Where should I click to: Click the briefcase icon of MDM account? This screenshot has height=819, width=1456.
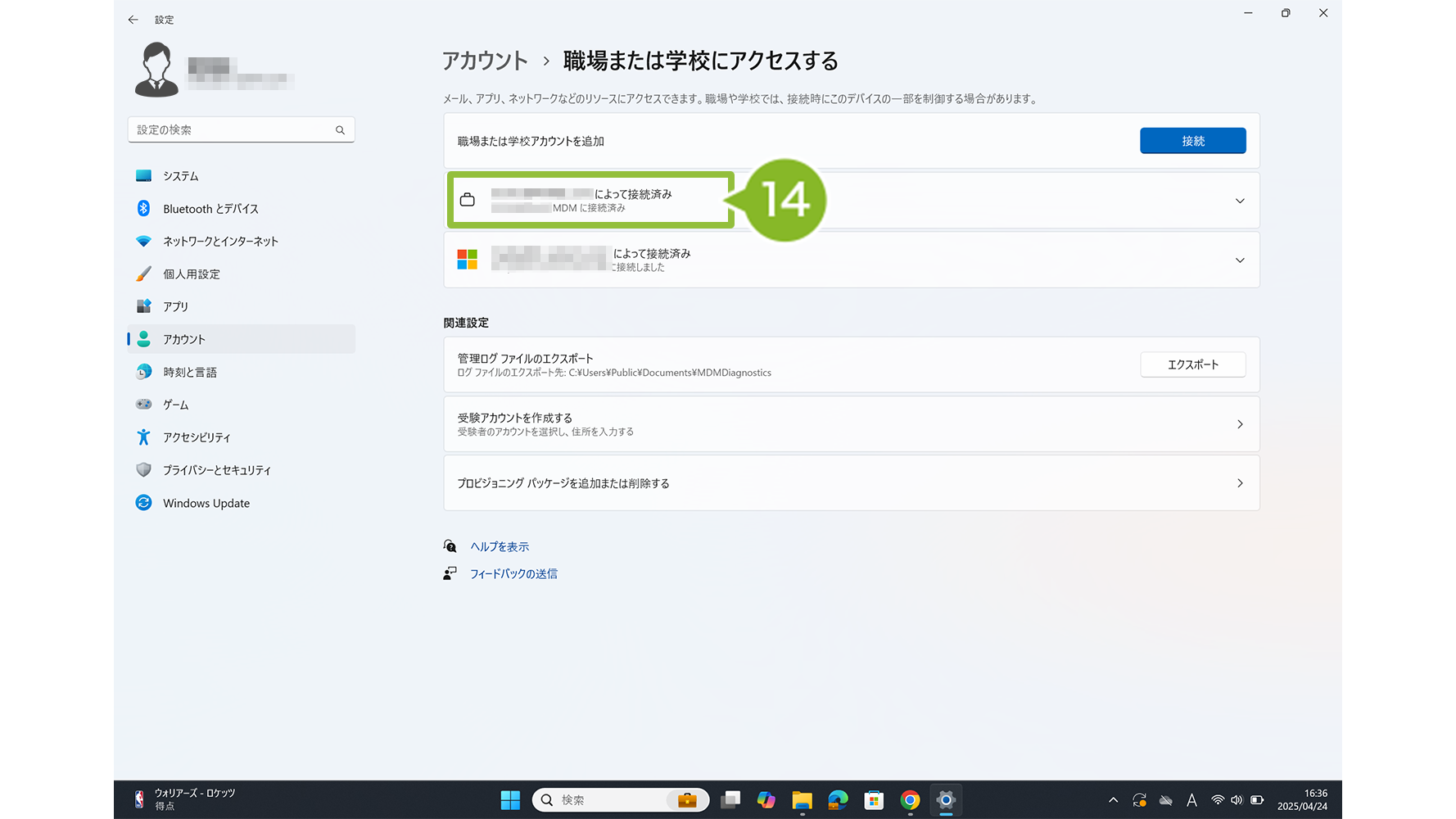468,200
